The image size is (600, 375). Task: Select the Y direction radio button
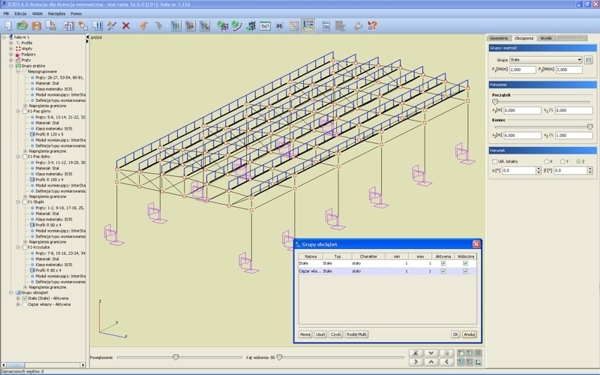click(562, 161)
